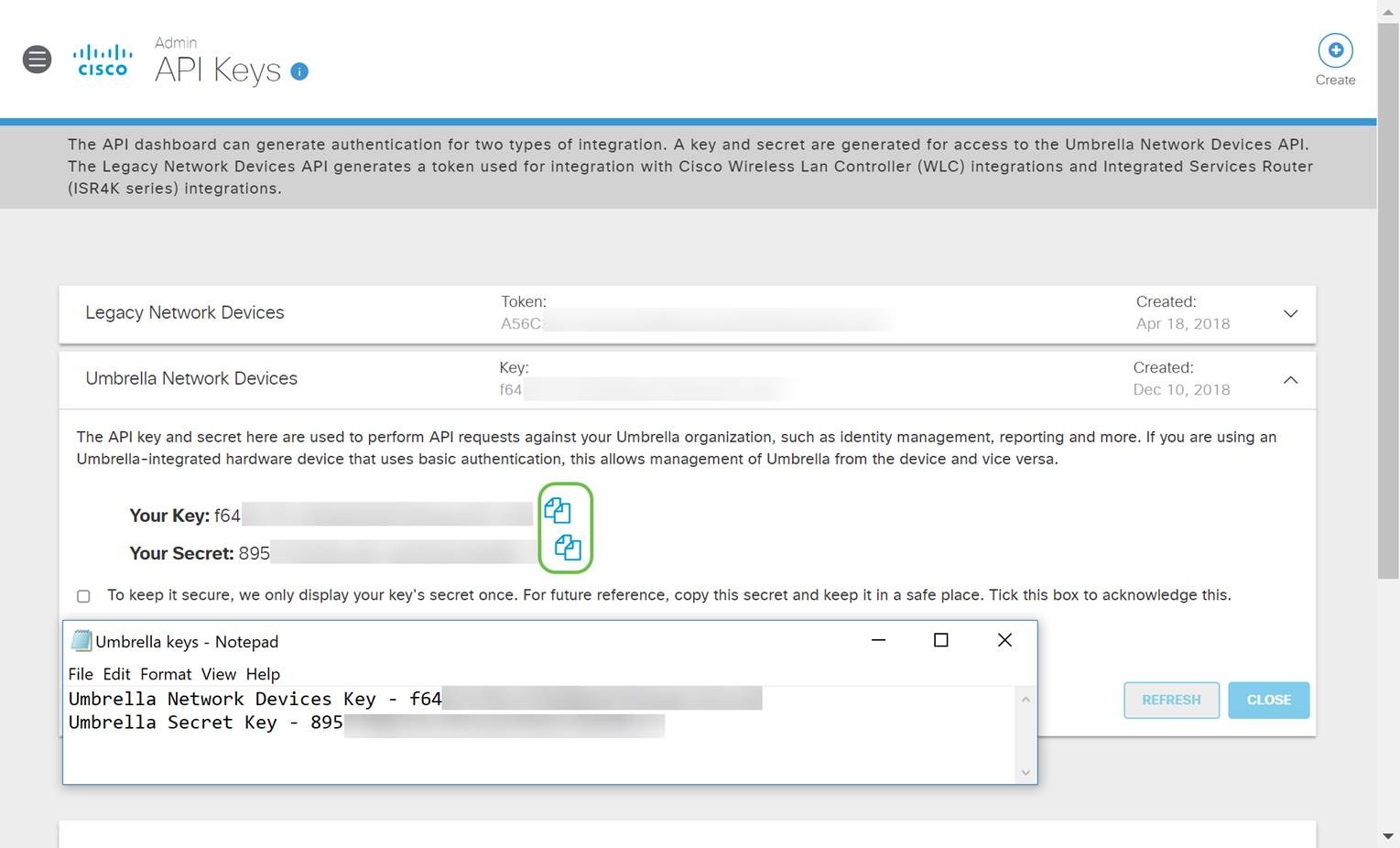Click the Umbrella Network Devices title
The height and width of the screenshot is (848, 1400).
tap(191, 378)
